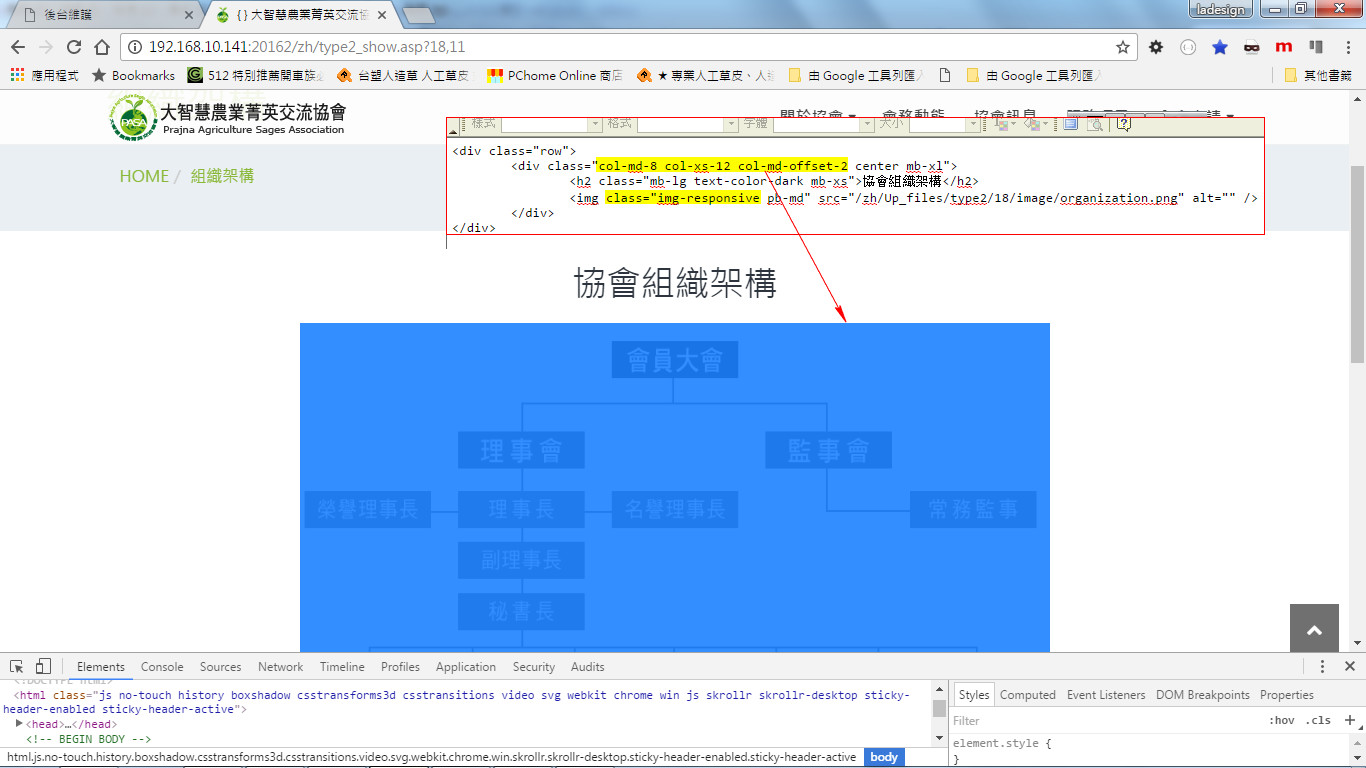The height and width of the screenshot is (768, 1366).
Task: Click the help question-mark icon in the editor toolbar
Action: coord(1125,125)
